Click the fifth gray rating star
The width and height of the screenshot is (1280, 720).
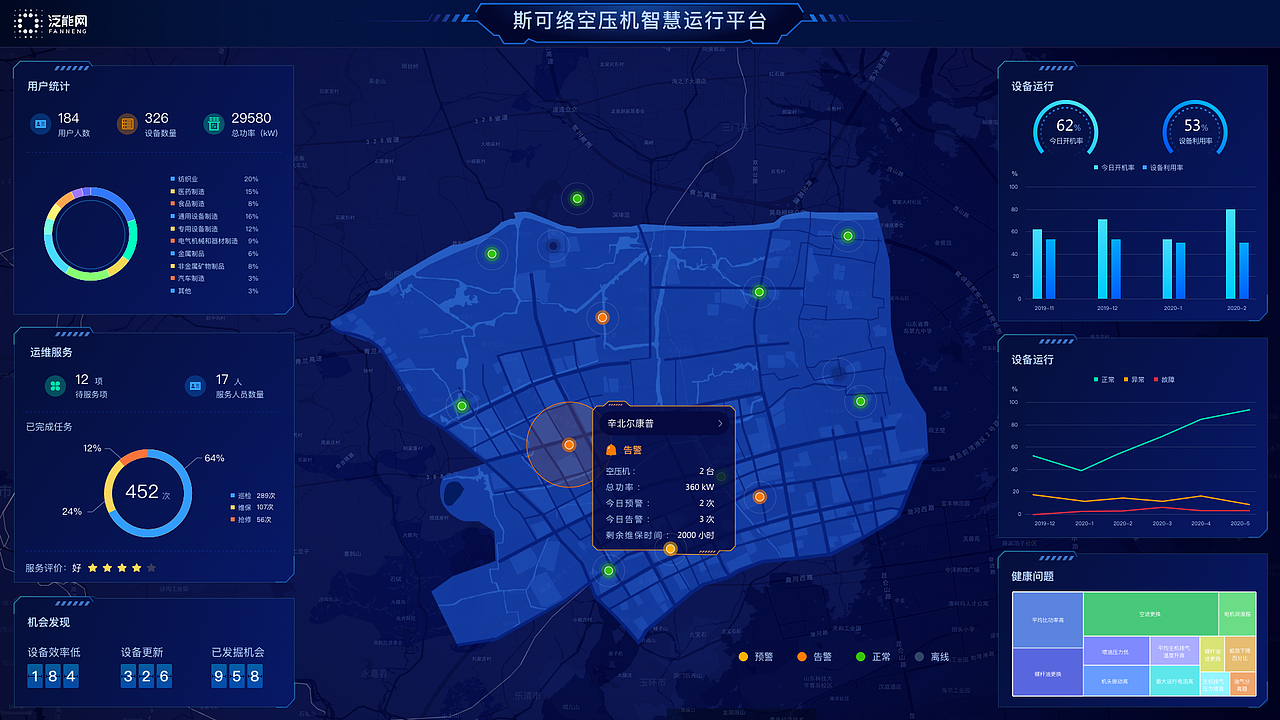[151, 568]
